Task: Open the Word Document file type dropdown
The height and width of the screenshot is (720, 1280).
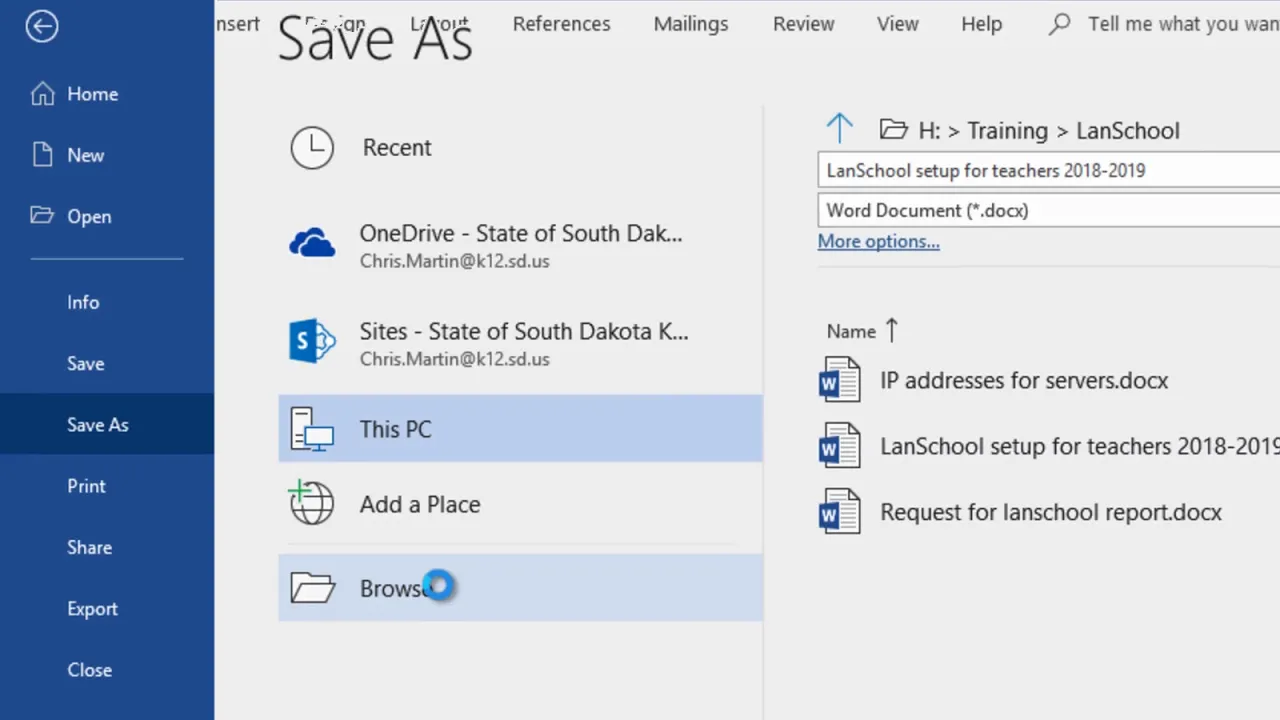Action: point(1049,210)
